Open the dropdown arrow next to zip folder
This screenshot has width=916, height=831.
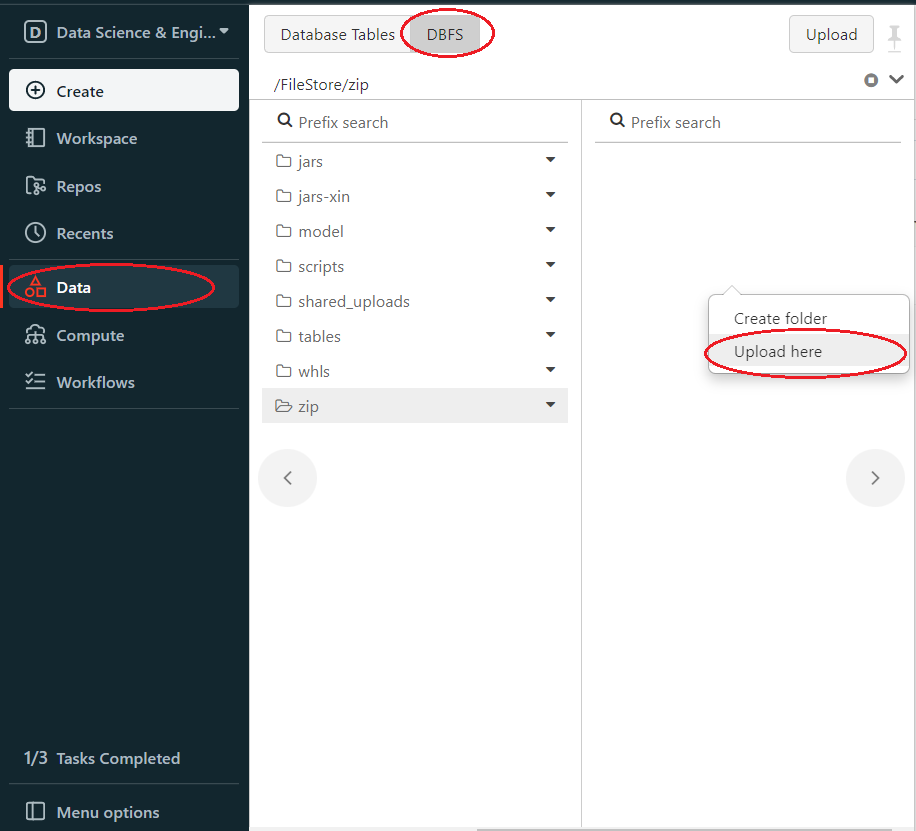pos(550,405)
